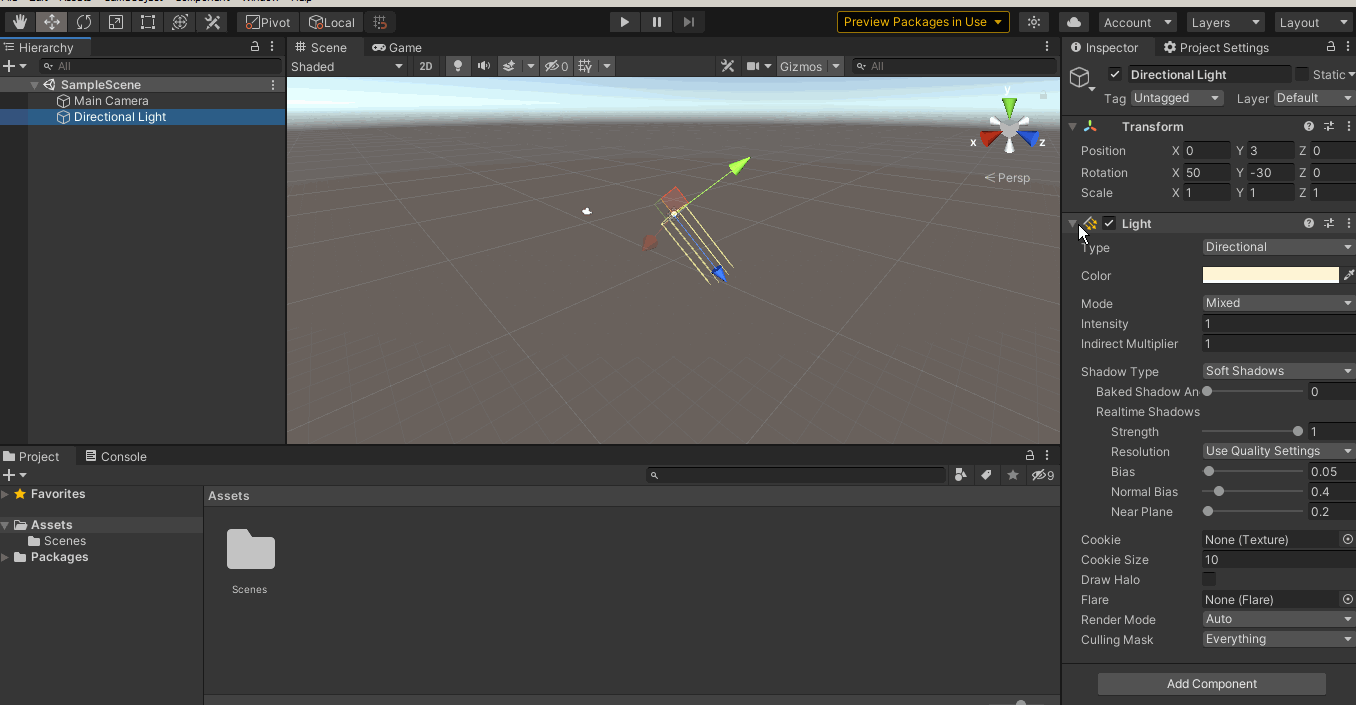Switch to the Game tab
The image size is (1356, 705).
coord(397,47)
